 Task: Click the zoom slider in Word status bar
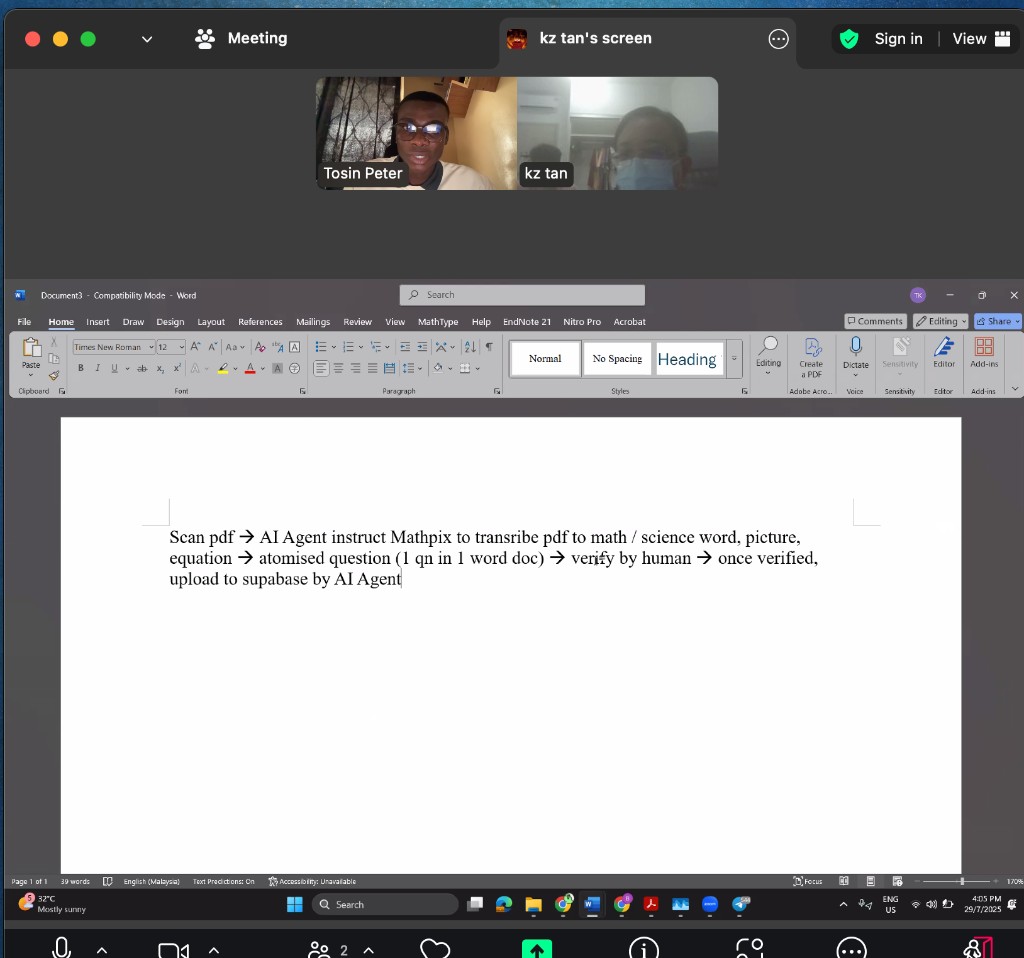(x=956, y=881)
